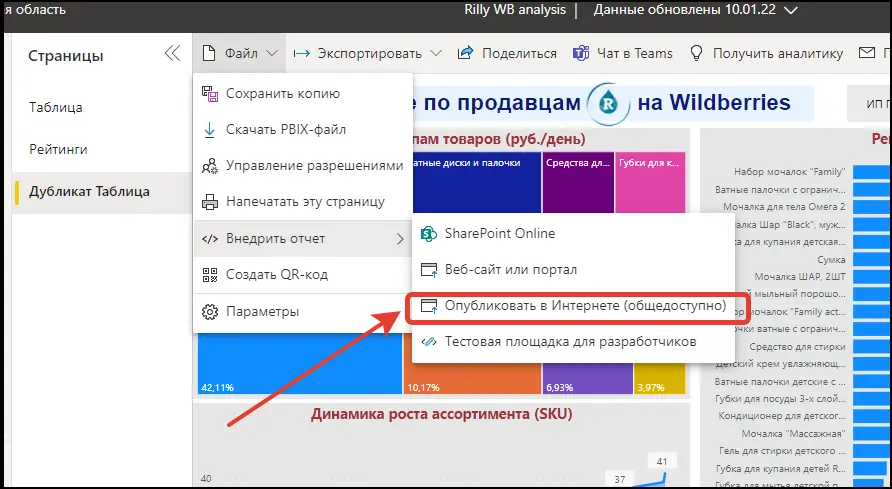Click the publish to web window icon

click(428, 306)
